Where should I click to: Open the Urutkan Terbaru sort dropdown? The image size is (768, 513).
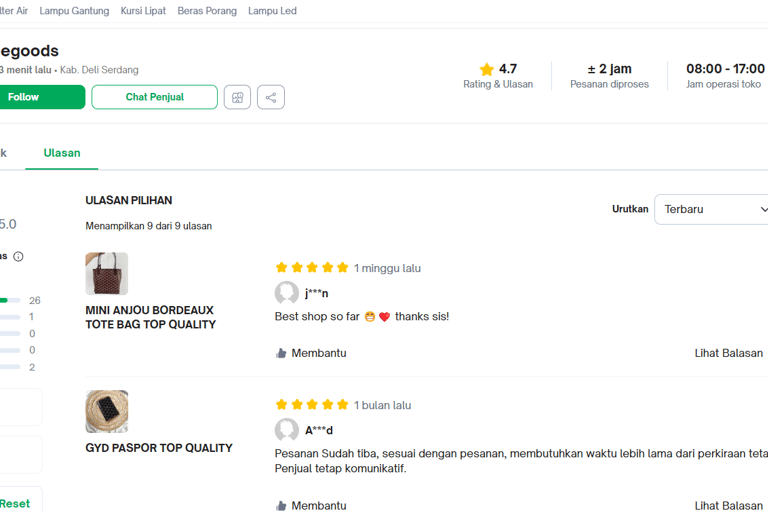pos(713,209)
